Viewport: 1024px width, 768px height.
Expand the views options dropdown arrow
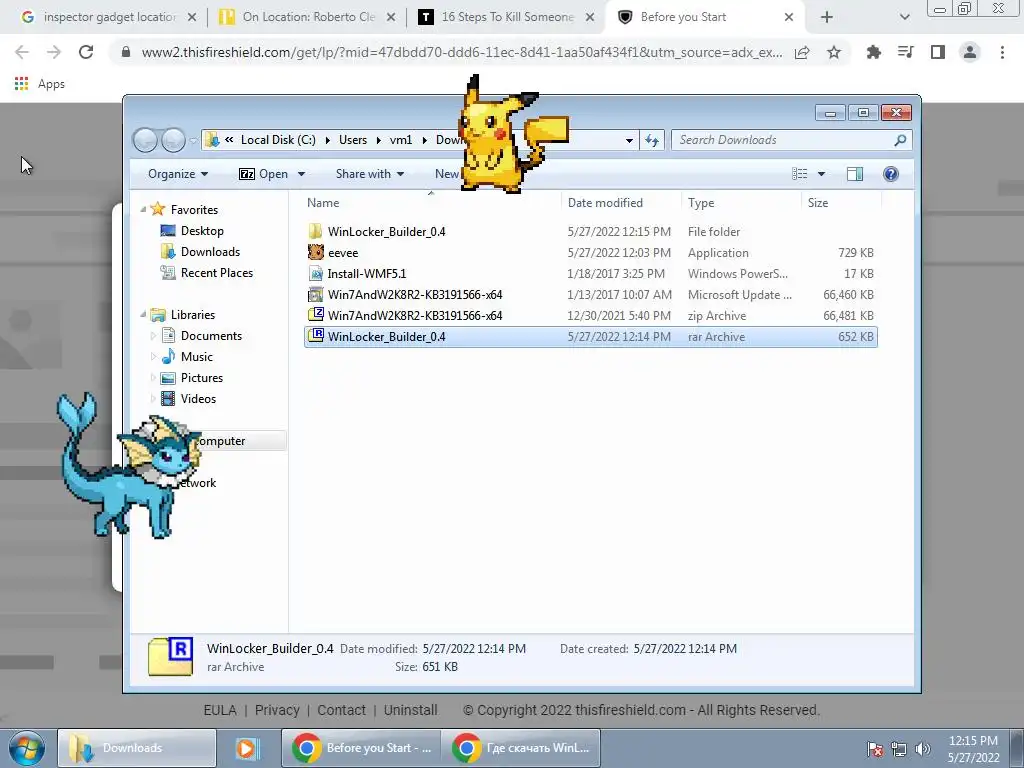click(822, 174)
